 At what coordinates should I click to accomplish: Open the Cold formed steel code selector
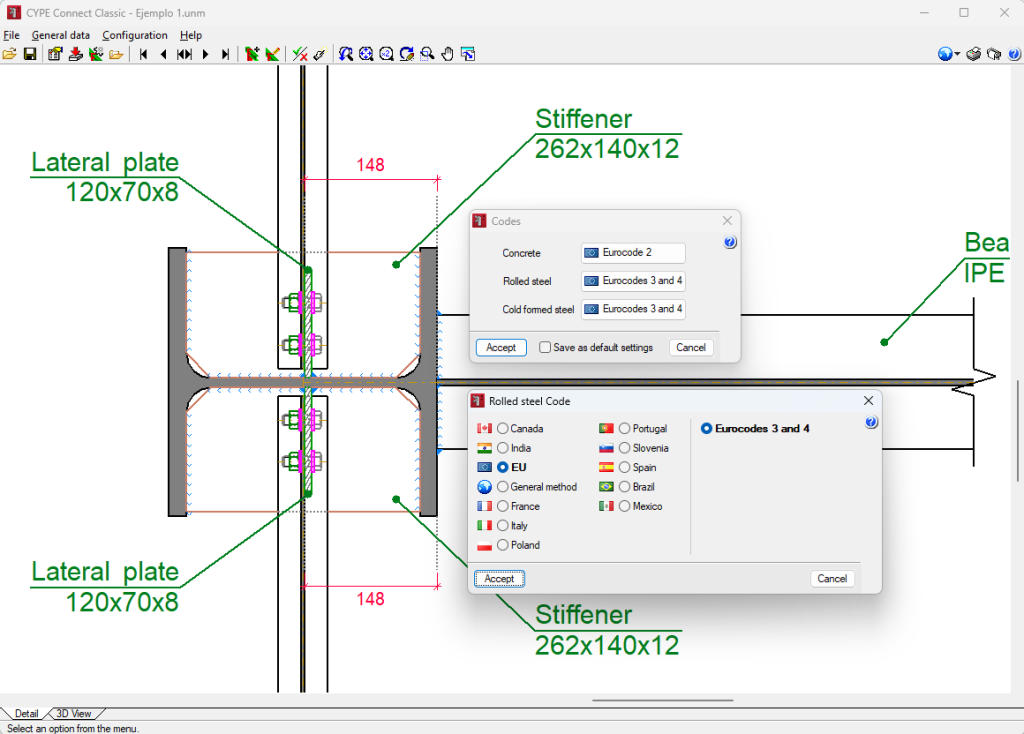(633, 309)
